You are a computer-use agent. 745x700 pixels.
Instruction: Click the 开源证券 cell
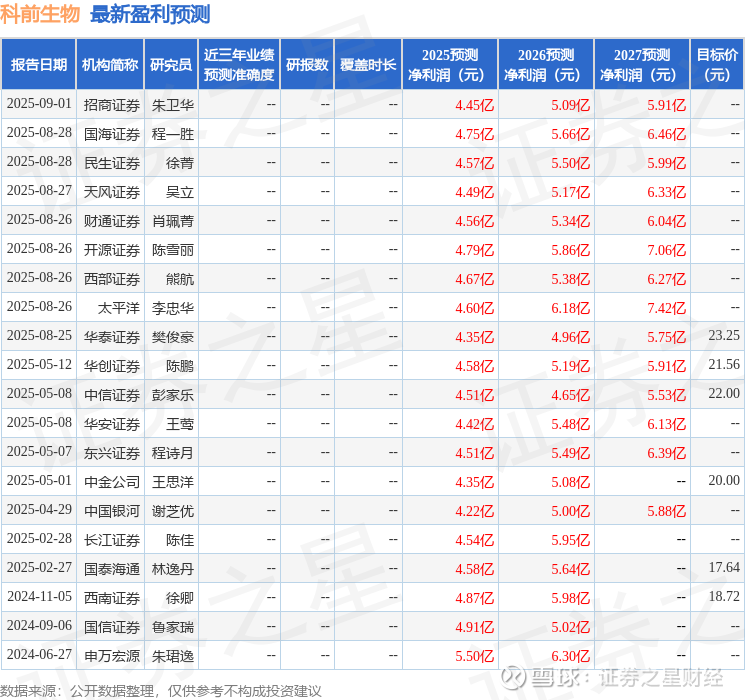[112, 250]
